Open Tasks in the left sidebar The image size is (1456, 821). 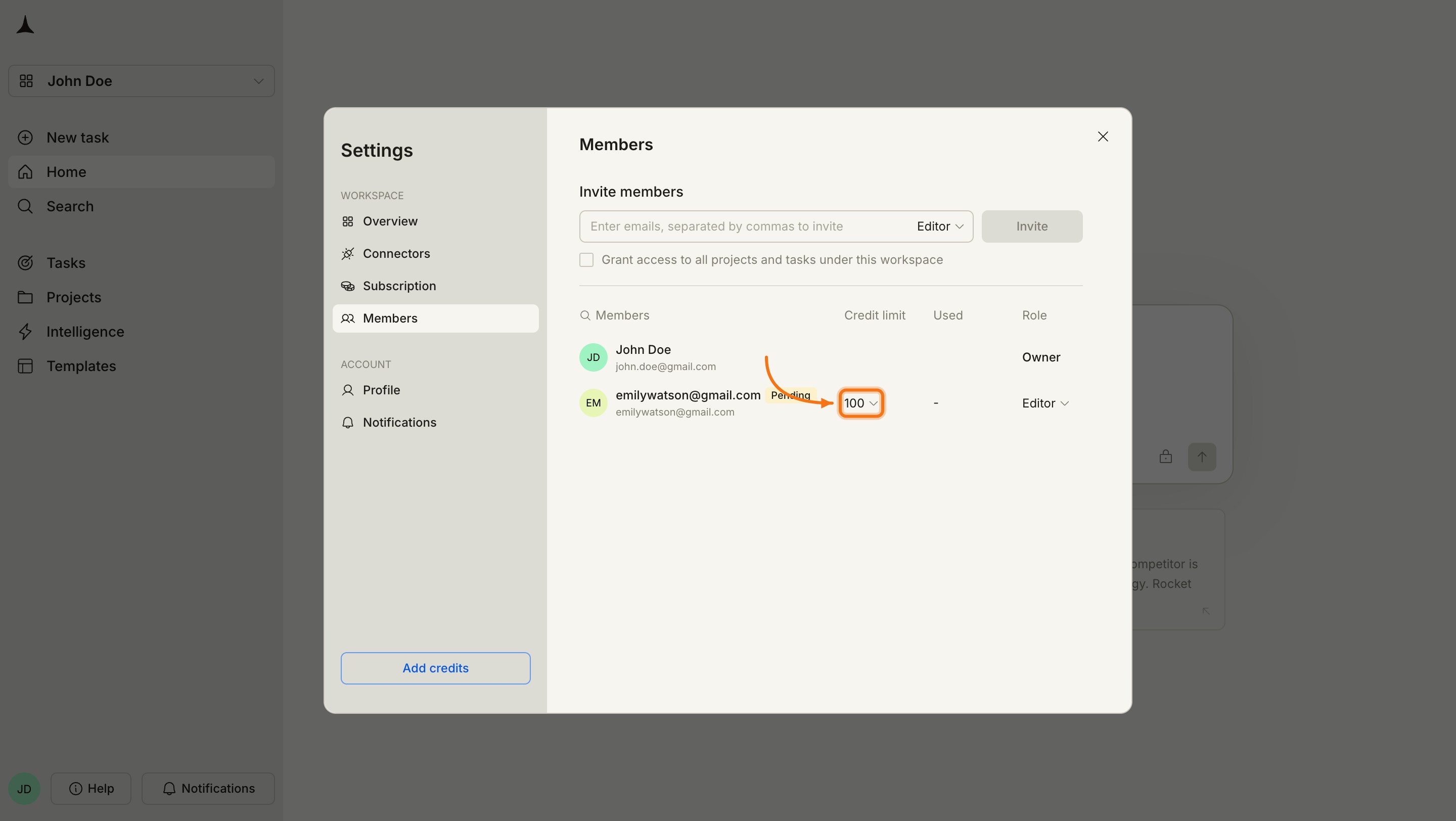[142, 263]
